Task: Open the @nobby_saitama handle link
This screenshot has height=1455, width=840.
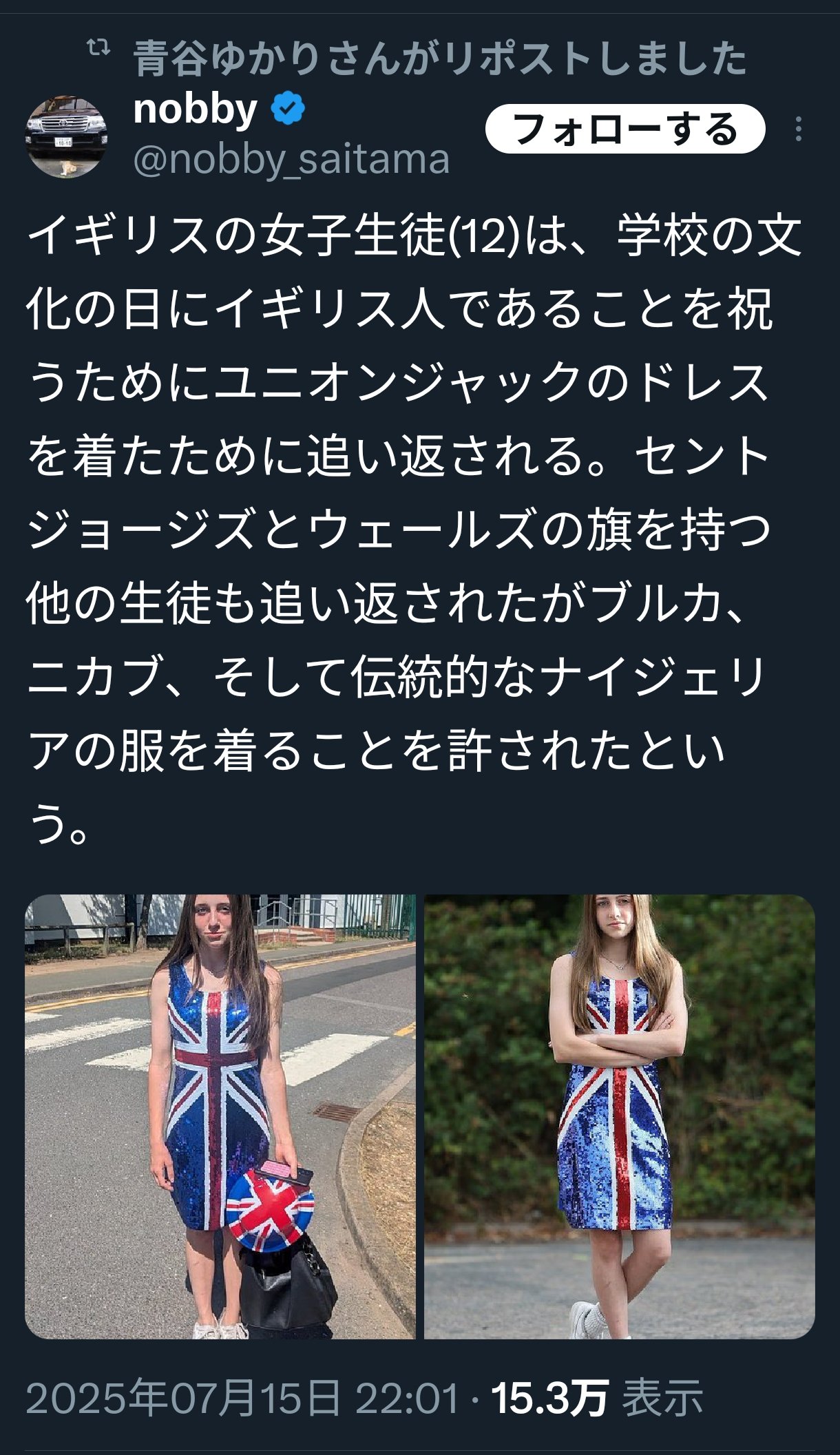Action: [x=291, y=159]
